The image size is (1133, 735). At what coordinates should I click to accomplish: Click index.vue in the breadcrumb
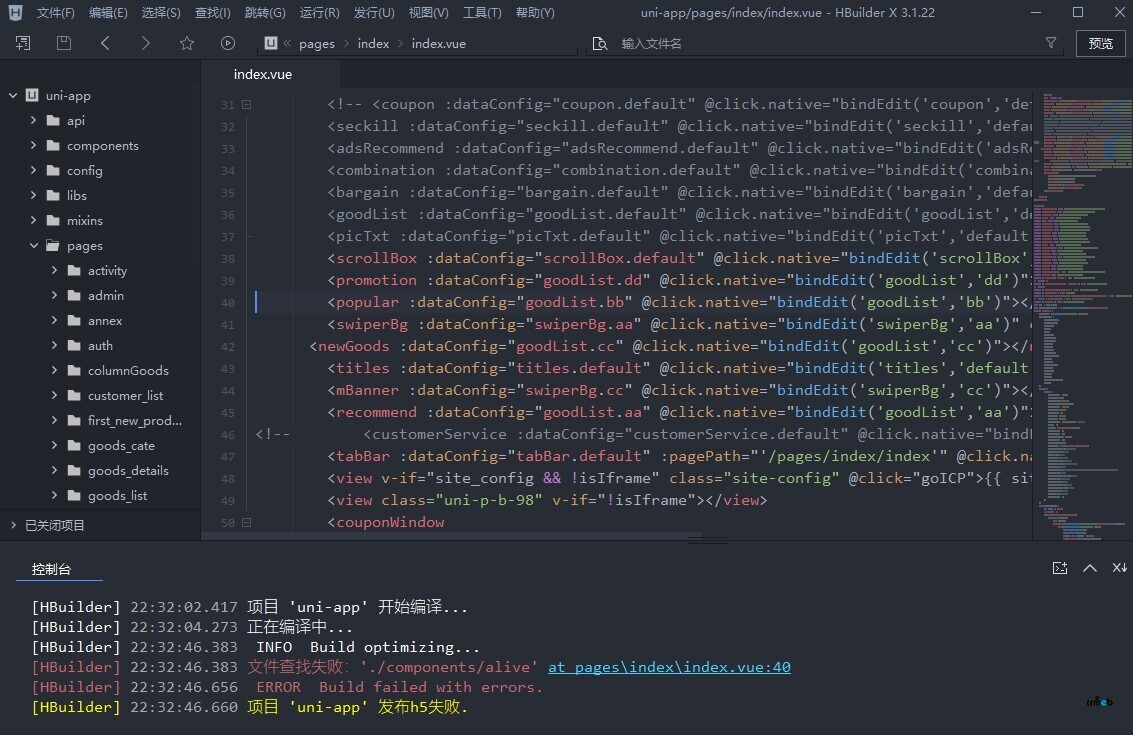(x=439, y=43)
